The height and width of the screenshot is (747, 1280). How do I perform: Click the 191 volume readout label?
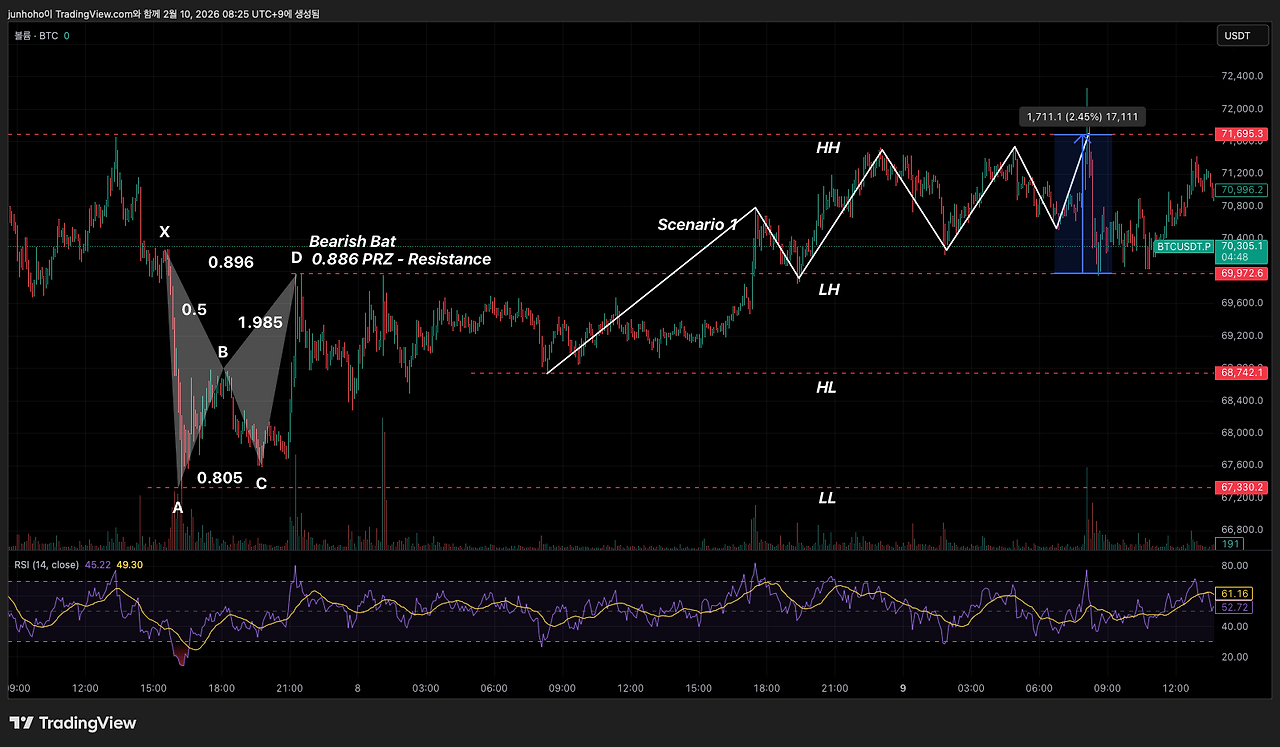coord(1231,543)
